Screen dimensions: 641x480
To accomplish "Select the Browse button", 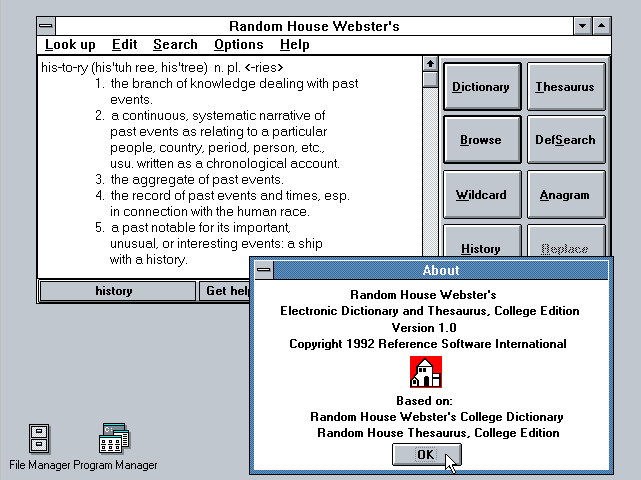I will (482, 140).
